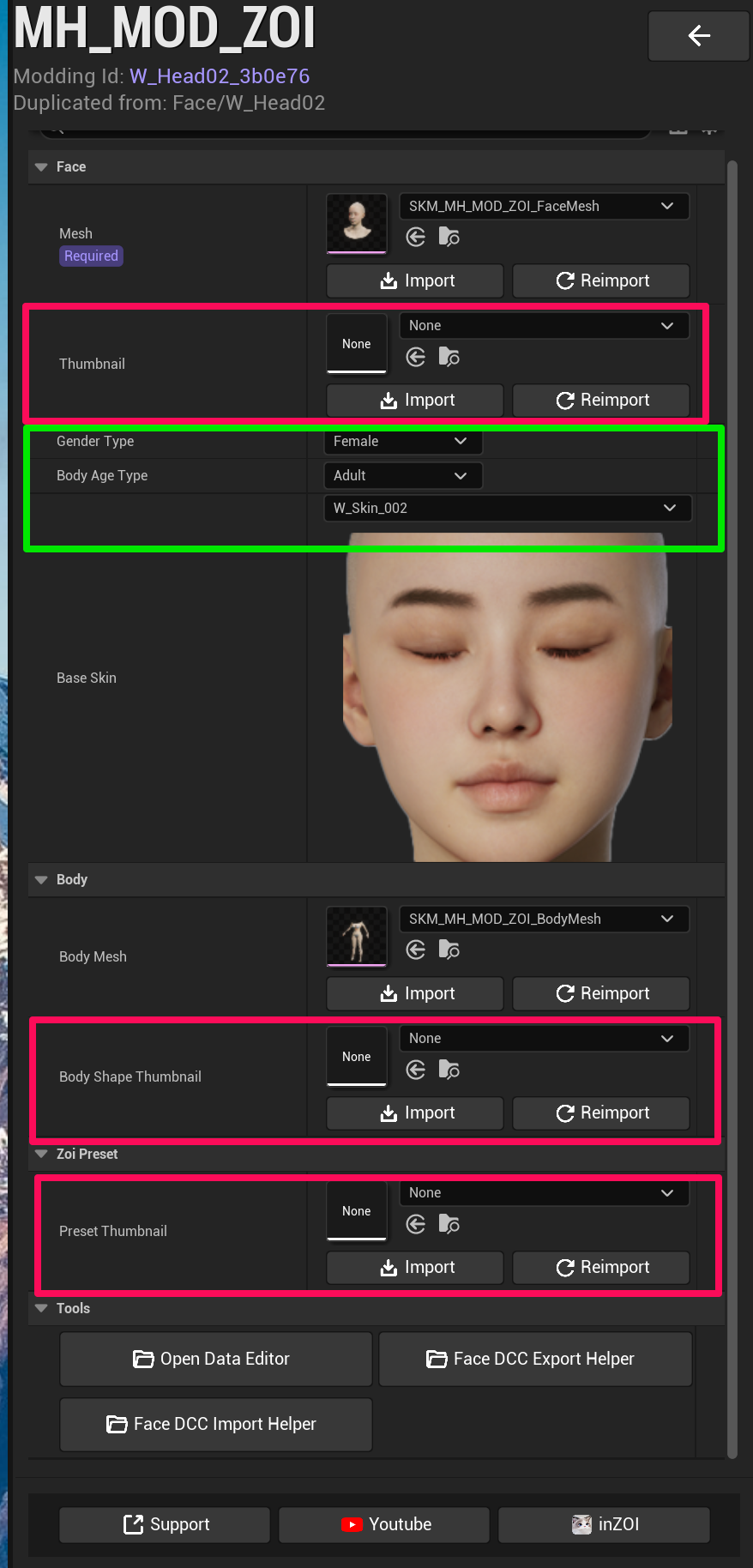Click the Body Age Type label

pos(102,476)
